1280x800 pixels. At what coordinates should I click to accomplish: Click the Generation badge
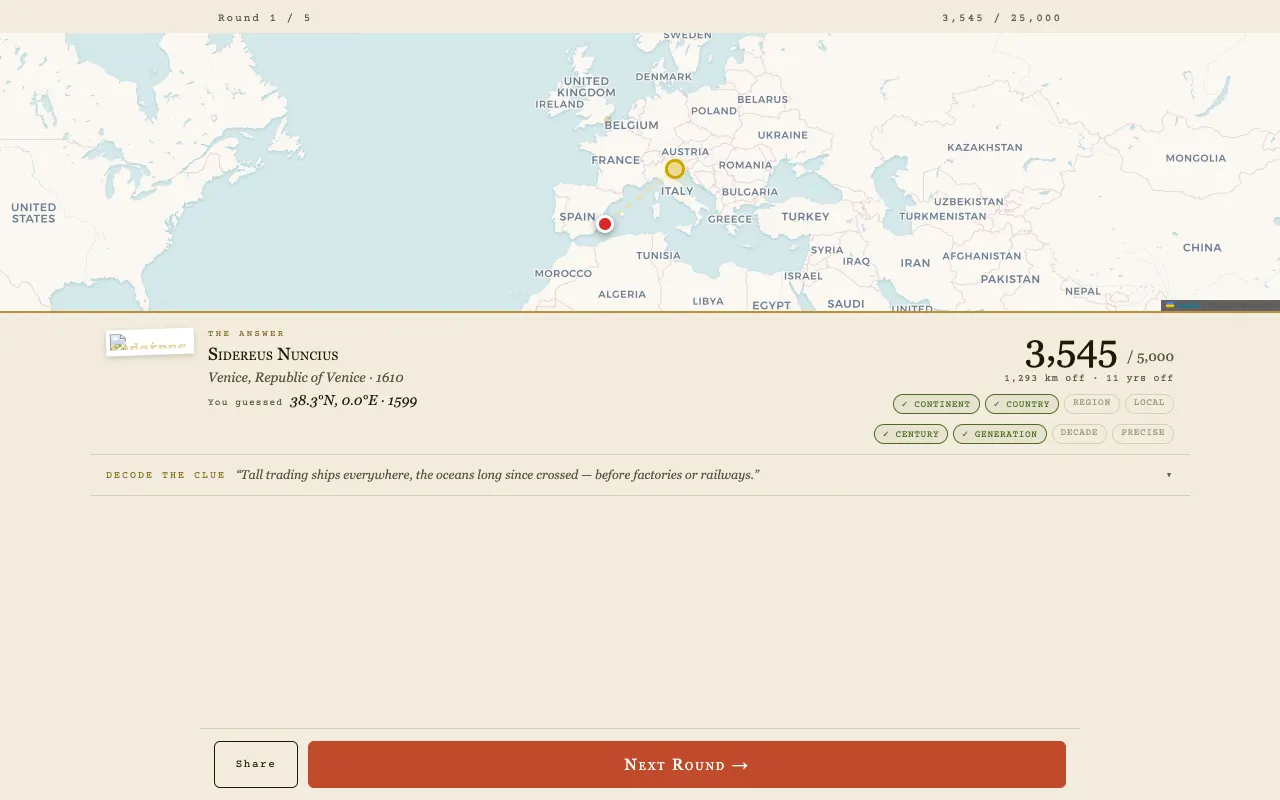coord(1000,434)
